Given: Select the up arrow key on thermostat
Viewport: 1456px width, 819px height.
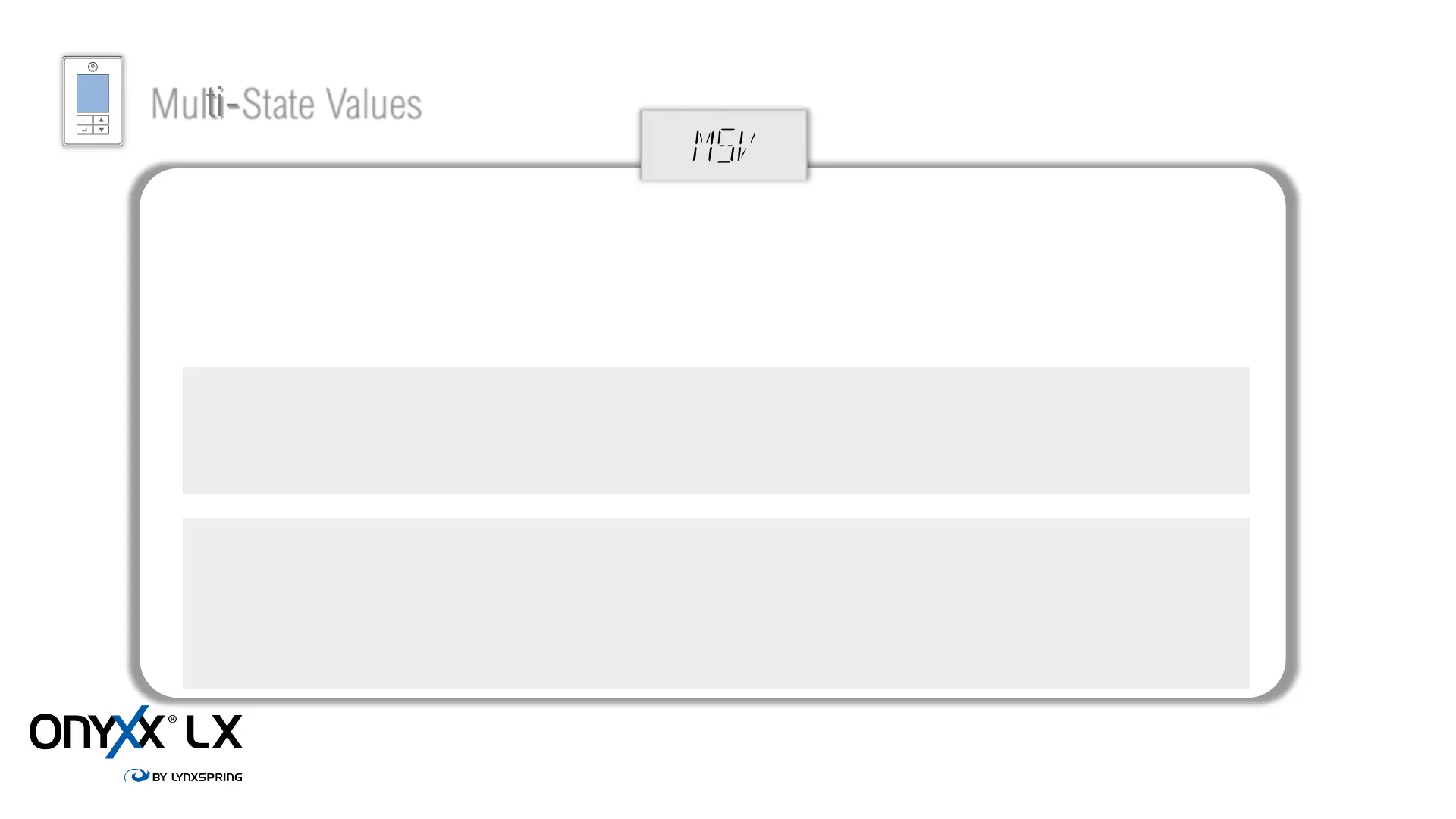Looking at the screenshot, I should coord(101,120).
